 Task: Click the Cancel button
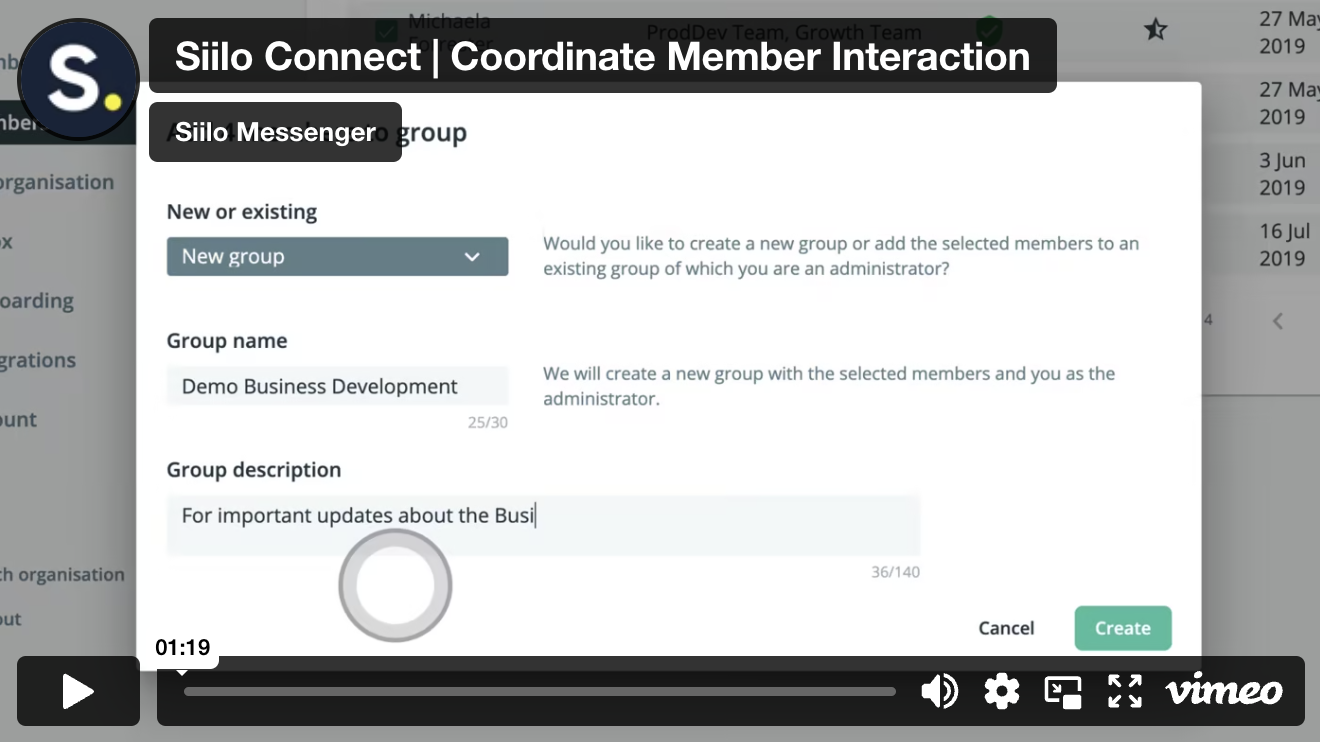[1006, 628]
